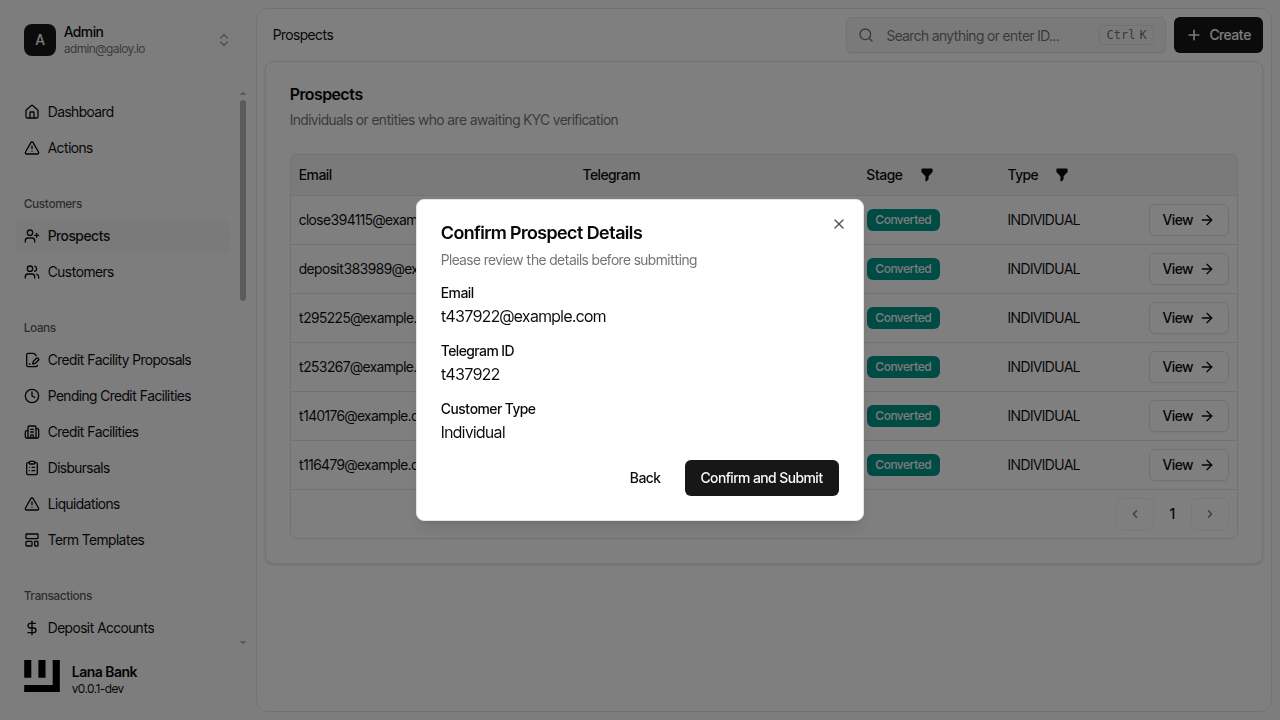Screen dimensions: 1280x720
Task: Click the Deposit Accounts dollar icon
Action: 32,628
